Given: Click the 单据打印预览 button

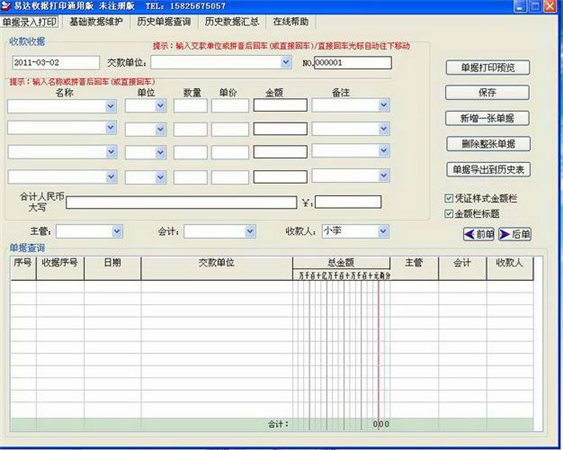Looking at the screenshot, I should [488, 68].
